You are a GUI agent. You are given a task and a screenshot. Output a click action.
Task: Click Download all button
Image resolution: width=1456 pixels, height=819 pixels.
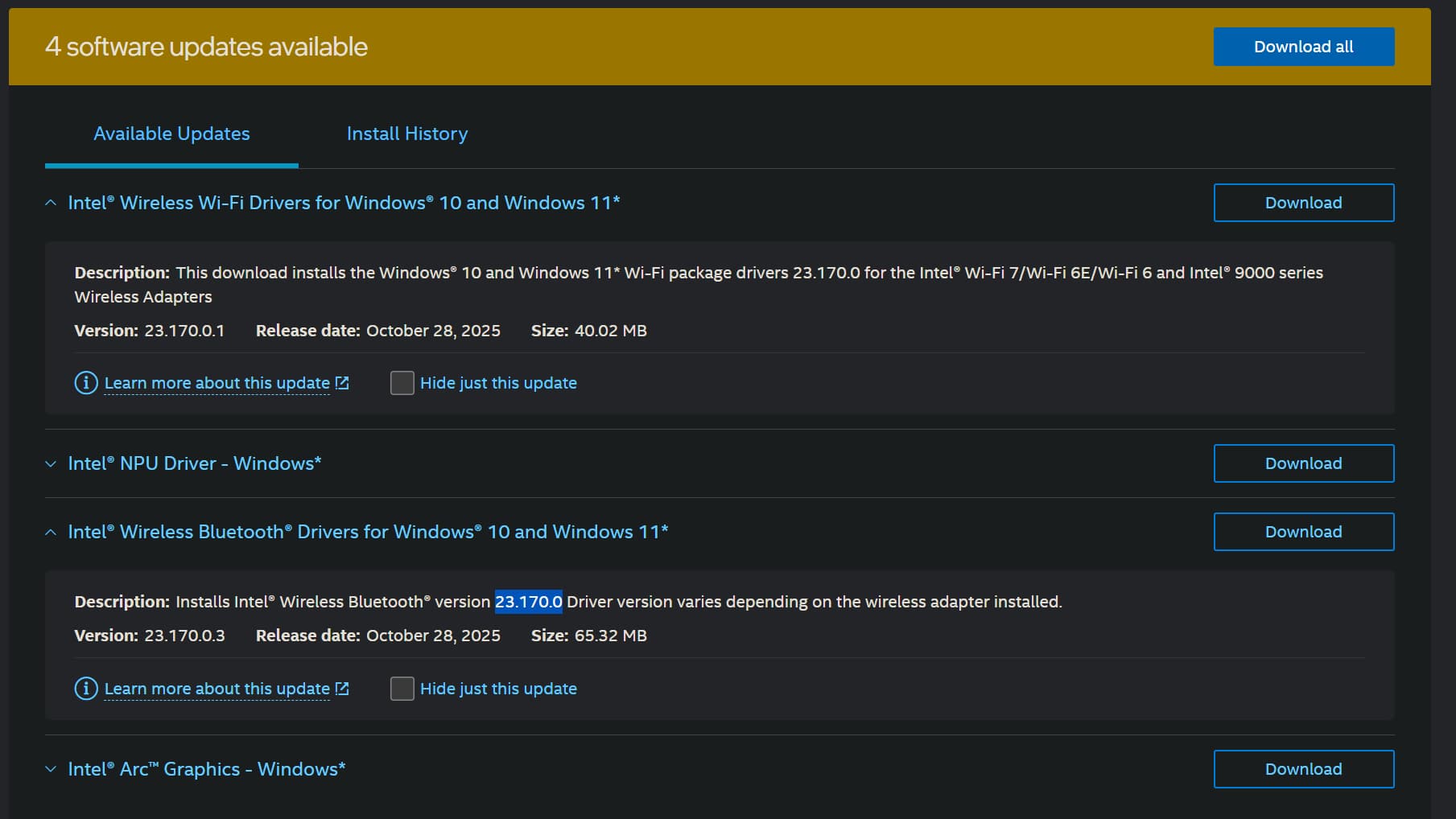point(1303,46)
